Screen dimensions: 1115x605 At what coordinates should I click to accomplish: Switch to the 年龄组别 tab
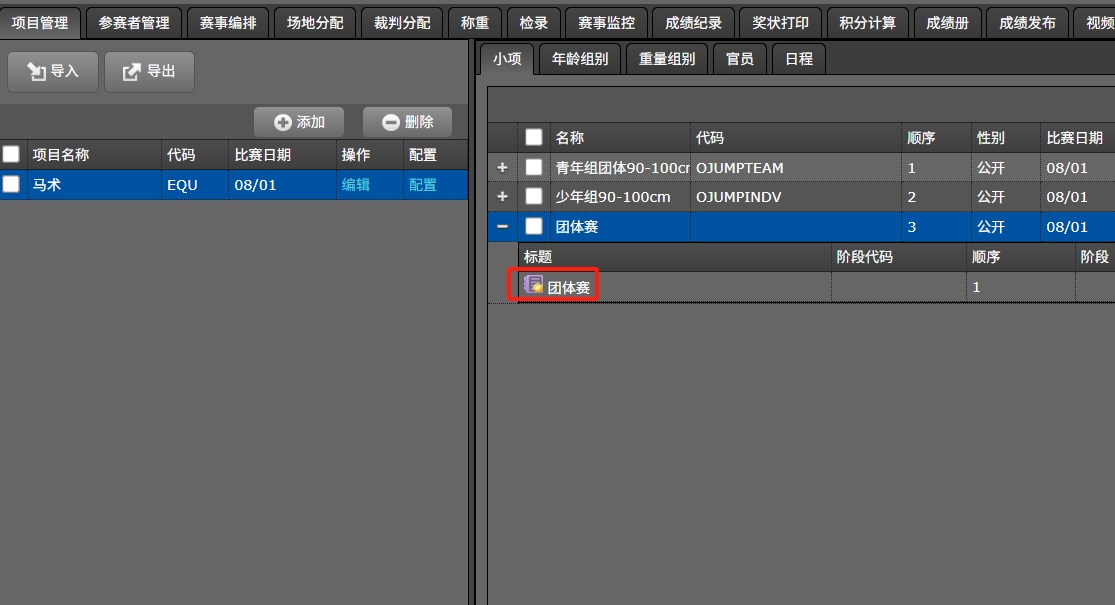(x=580, y=59)
